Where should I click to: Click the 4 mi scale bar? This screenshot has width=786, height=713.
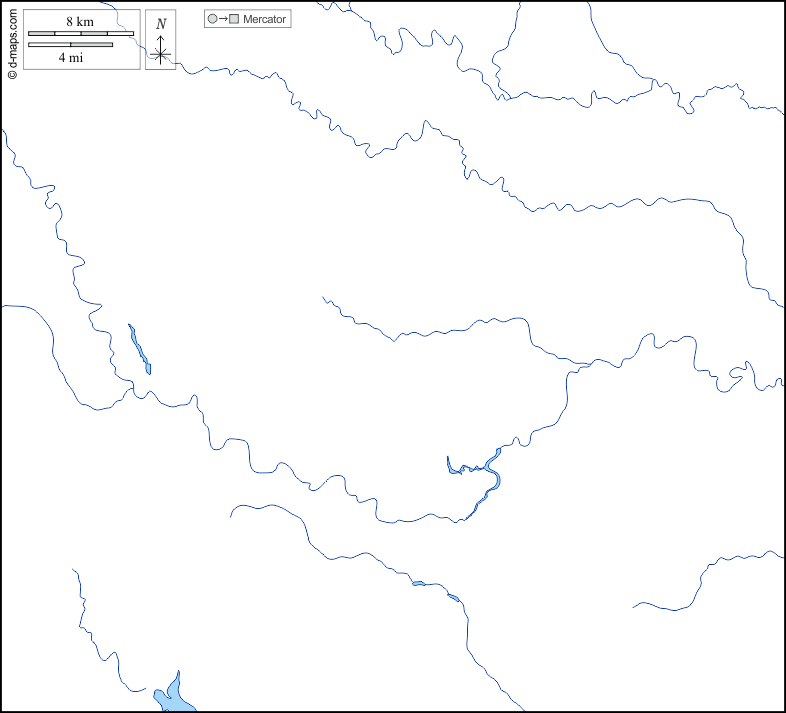point(70,44)
